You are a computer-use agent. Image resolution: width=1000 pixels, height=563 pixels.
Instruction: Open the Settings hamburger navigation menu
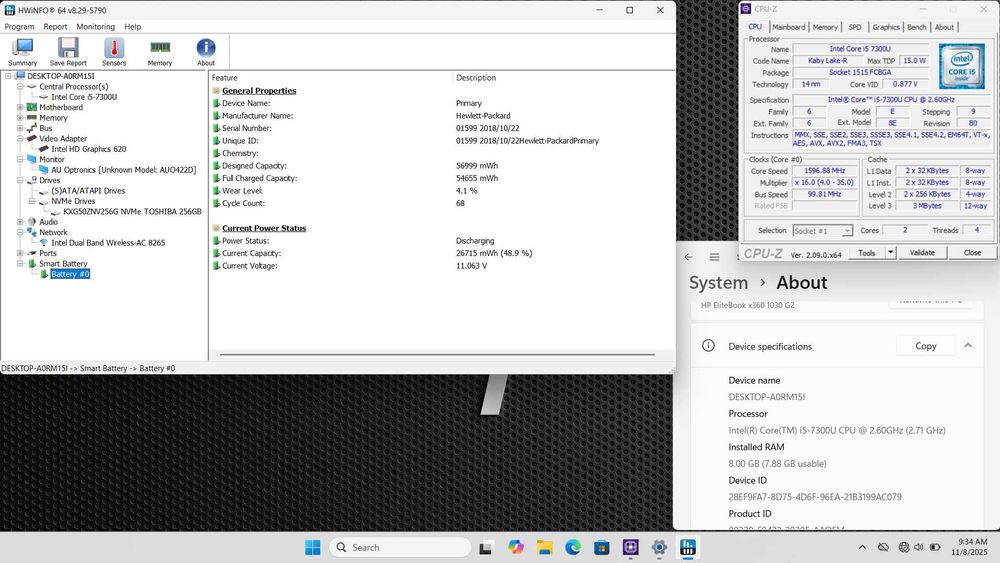click(714, 257)
